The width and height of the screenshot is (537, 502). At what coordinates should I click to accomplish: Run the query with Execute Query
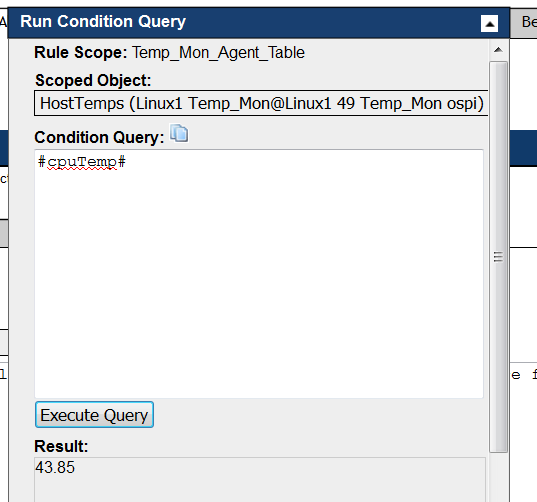(94, 415)
